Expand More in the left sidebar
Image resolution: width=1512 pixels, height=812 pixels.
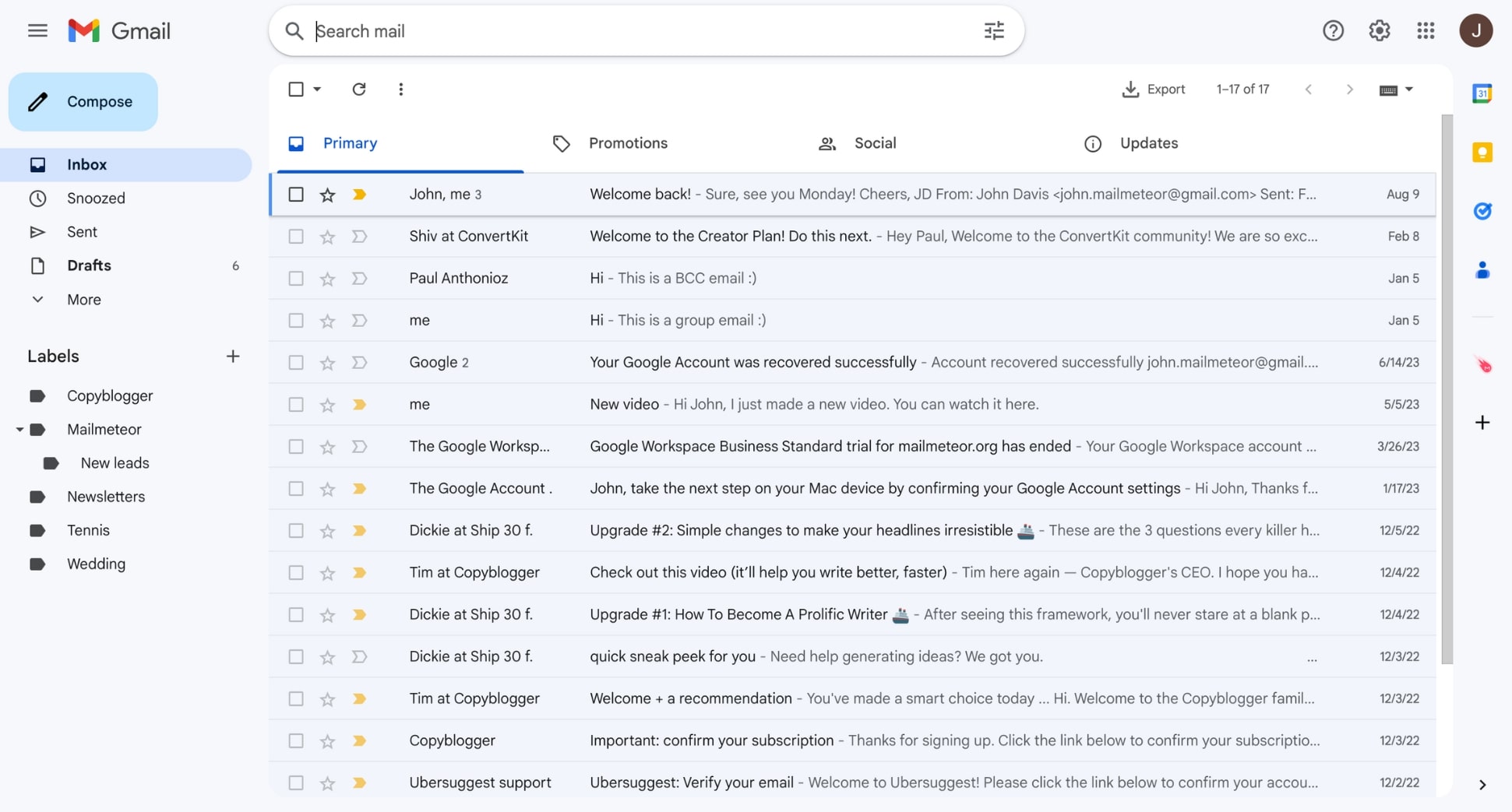(x=83, y=300)
